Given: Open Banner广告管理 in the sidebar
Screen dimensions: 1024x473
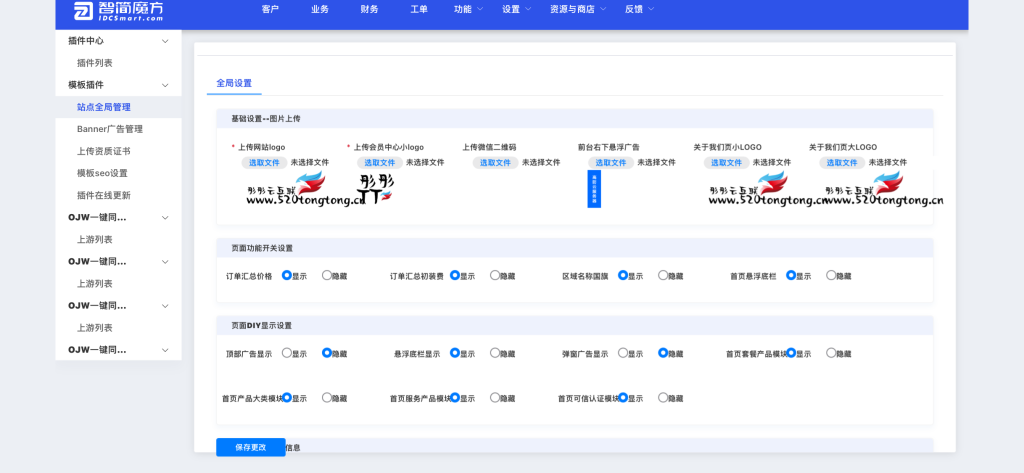Looking at the screenshot, I should coord(110,129).
